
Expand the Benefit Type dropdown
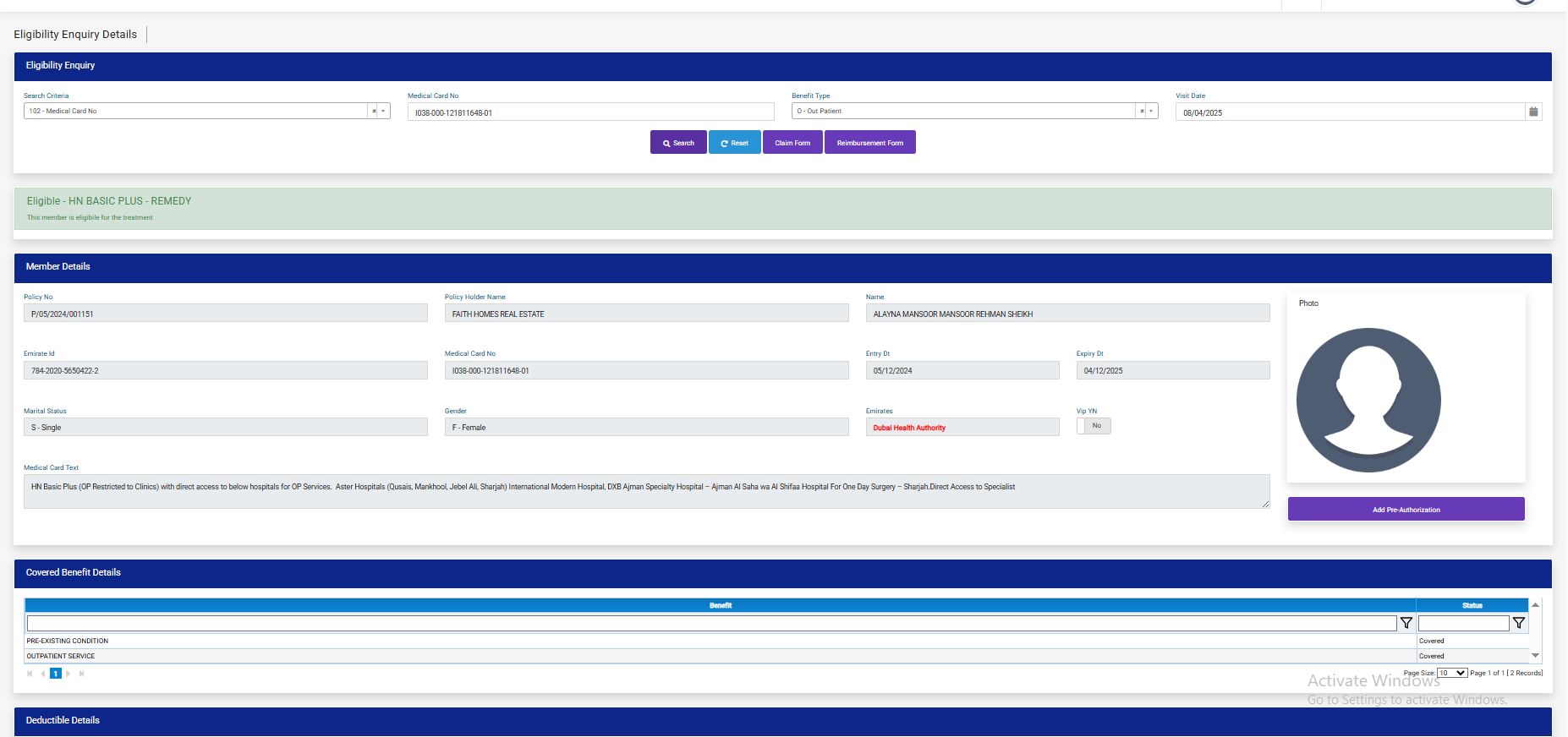point(1151,111)
